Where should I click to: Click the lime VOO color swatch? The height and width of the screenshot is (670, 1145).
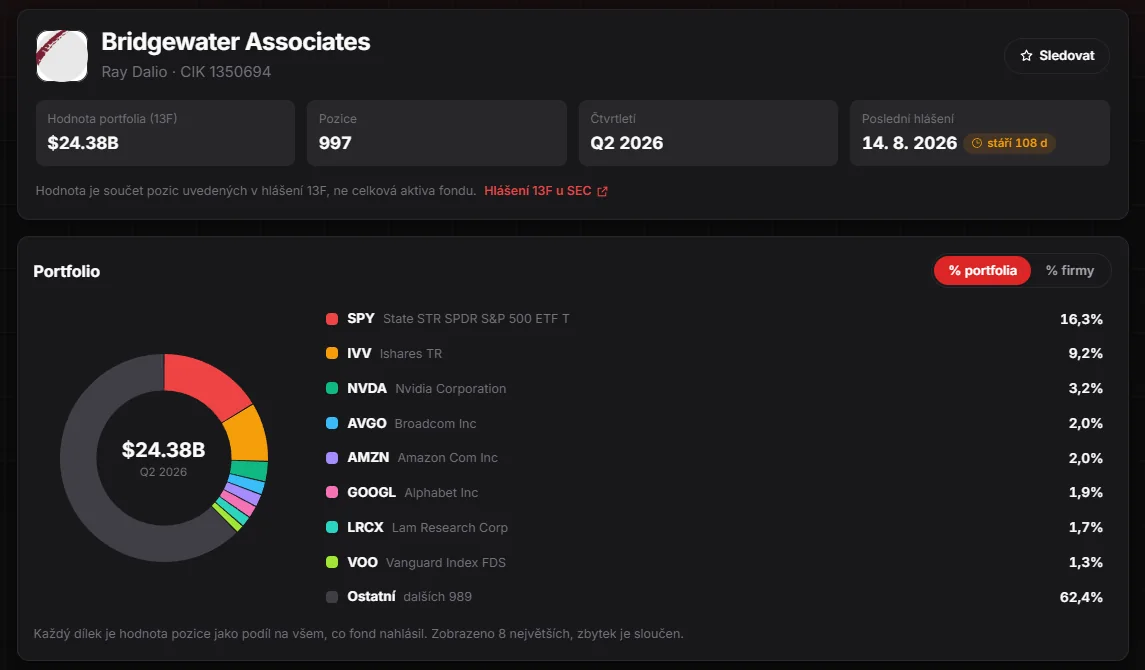click(332, 562)
